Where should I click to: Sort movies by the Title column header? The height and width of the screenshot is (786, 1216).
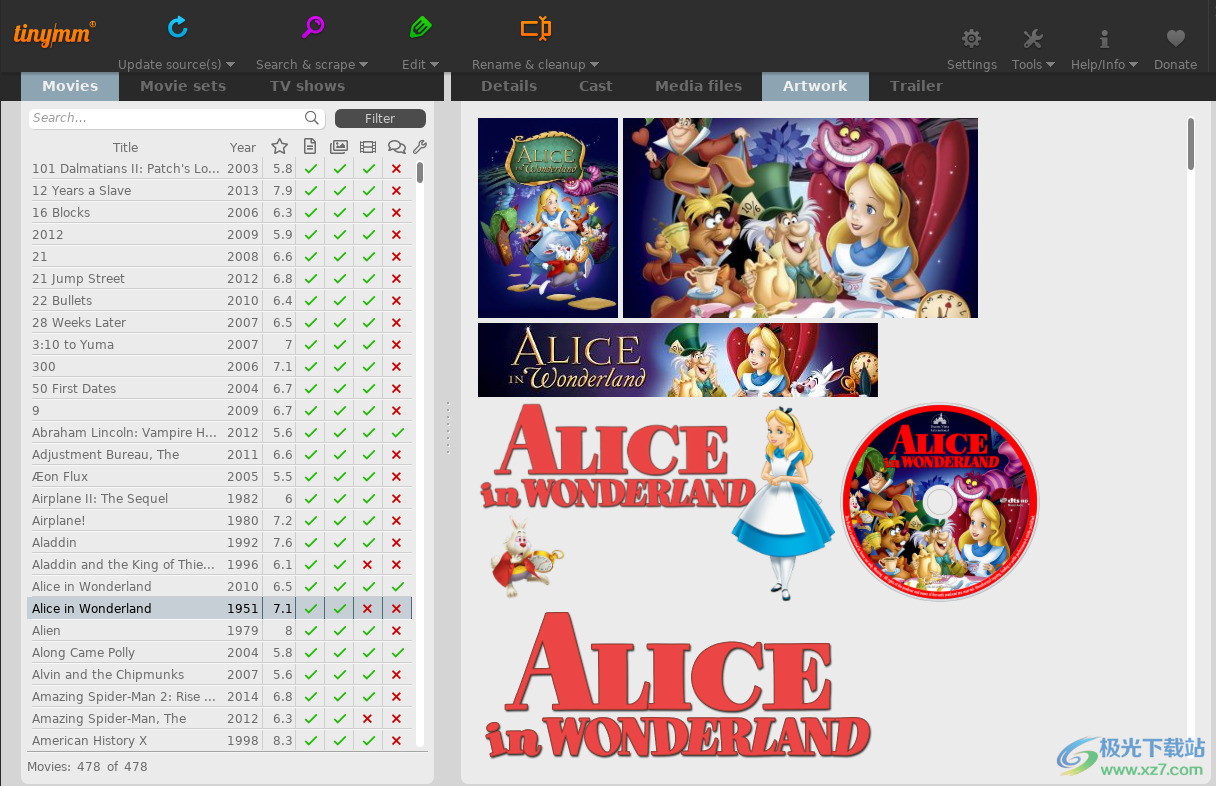tap(125, 147)
